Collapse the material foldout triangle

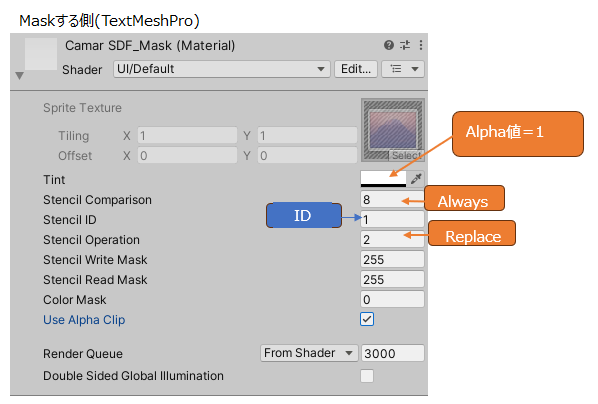[19, 76]
